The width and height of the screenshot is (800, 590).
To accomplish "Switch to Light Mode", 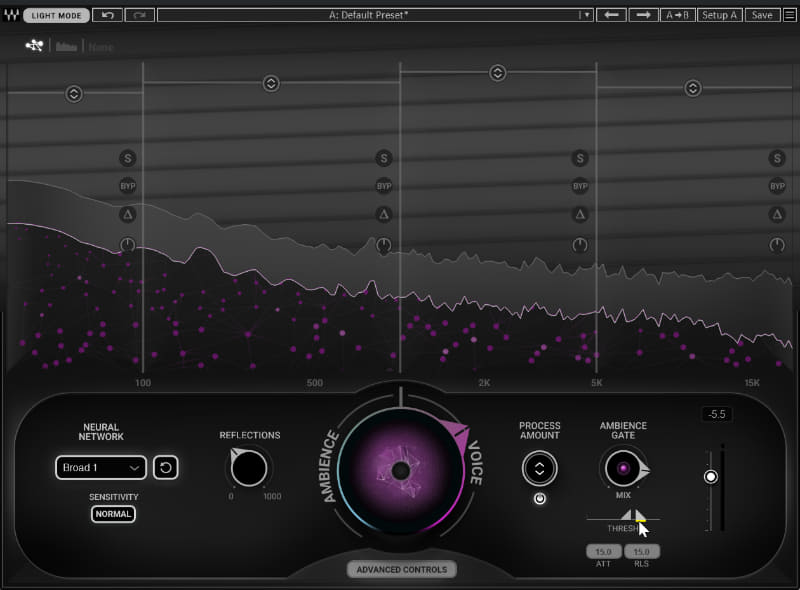I will point(56,15).
